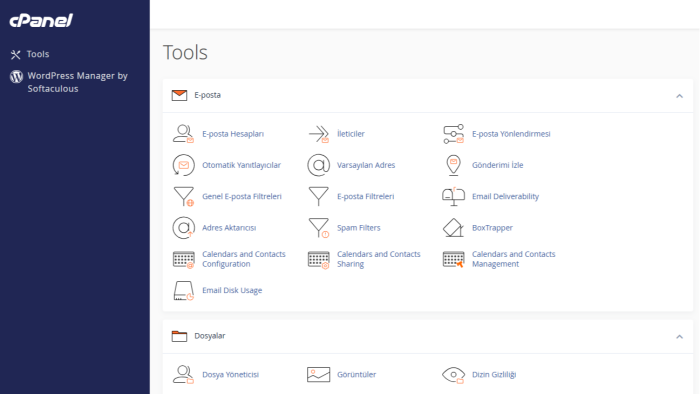Viewport: 700px width, 394px height.
Task: Open the Genel E-posta Filtreleri link
Action: point(242,196)
